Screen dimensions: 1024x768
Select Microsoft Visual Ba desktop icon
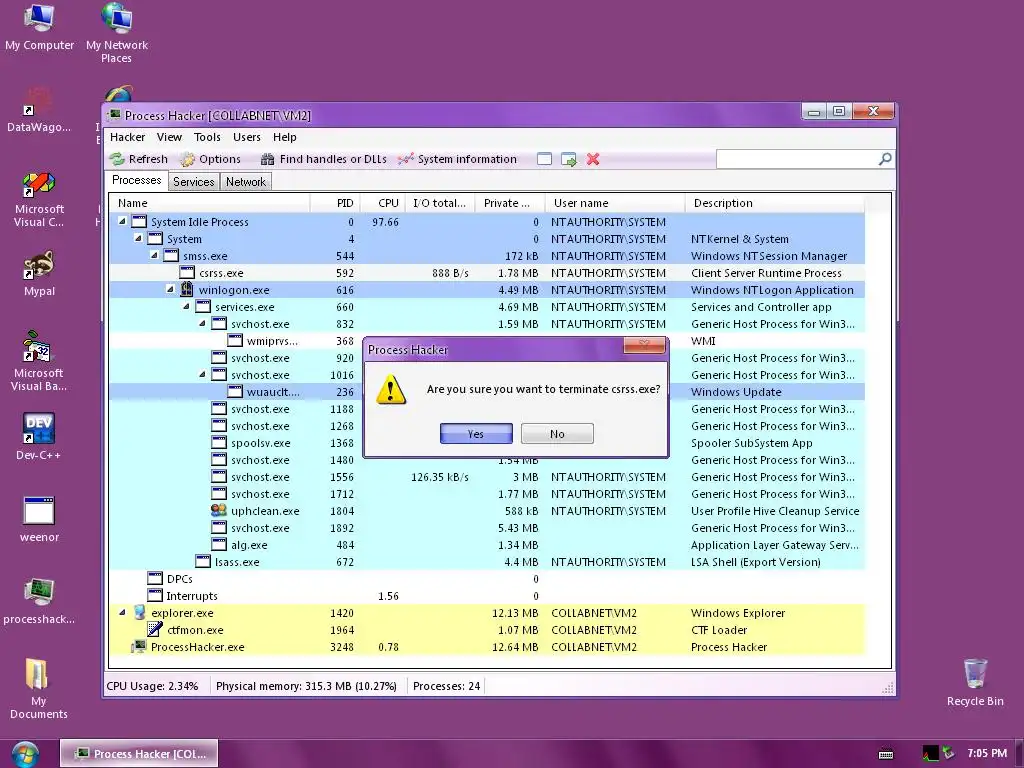pyautogui.click(x=39, y=361)
